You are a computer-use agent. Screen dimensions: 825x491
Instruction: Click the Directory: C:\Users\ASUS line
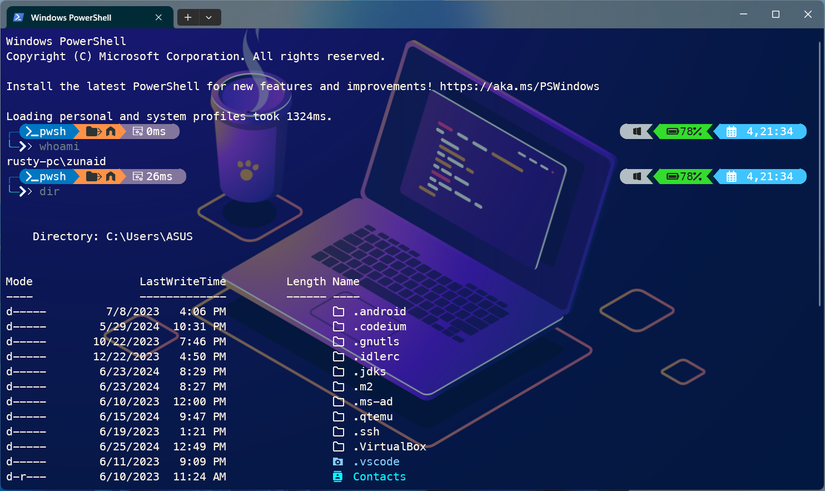coord(113,236)
